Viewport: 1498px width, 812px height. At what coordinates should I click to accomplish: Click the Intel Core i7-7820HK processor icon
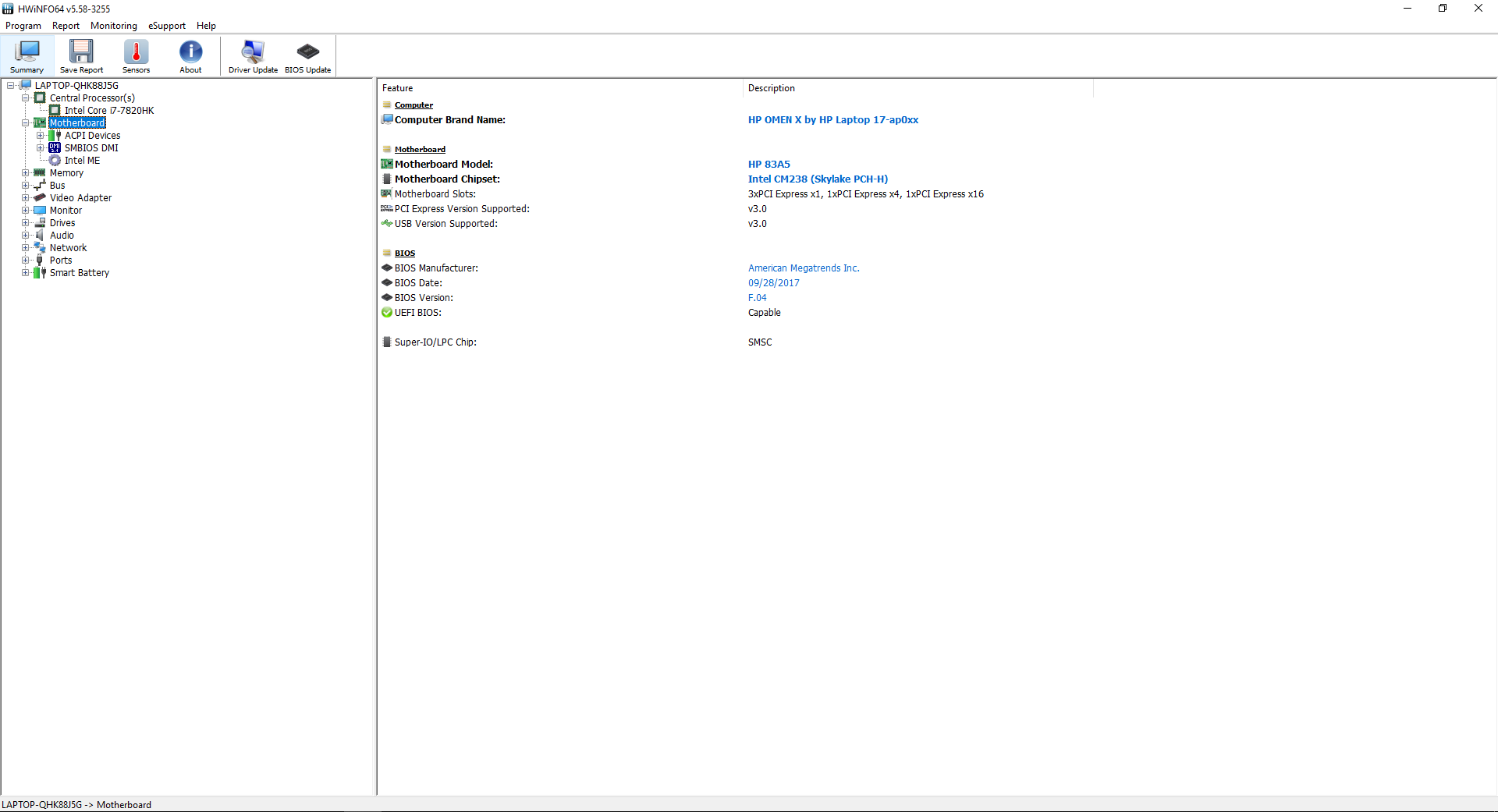pyautogui.click(x=55, y=111)
